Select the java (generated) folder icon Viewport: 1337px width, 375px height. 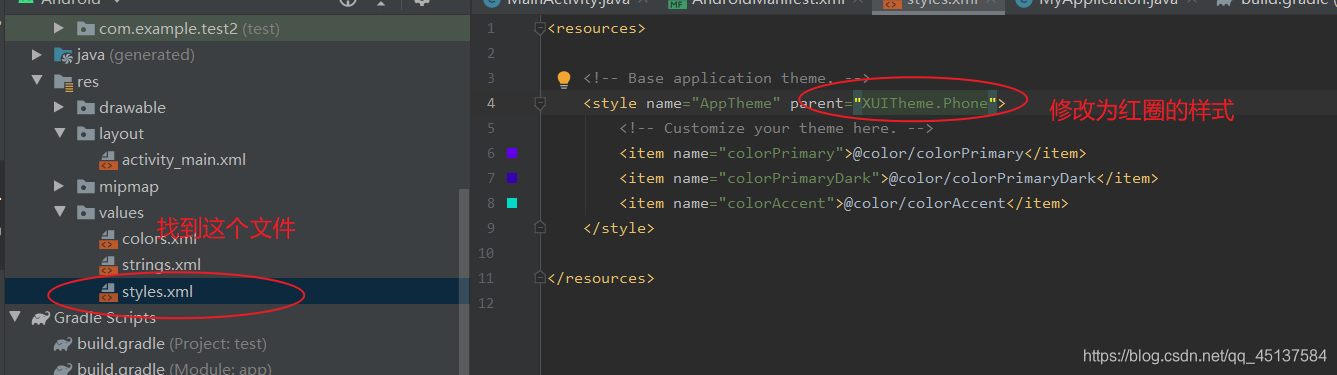pyautogui.click(x=63, y=55)
